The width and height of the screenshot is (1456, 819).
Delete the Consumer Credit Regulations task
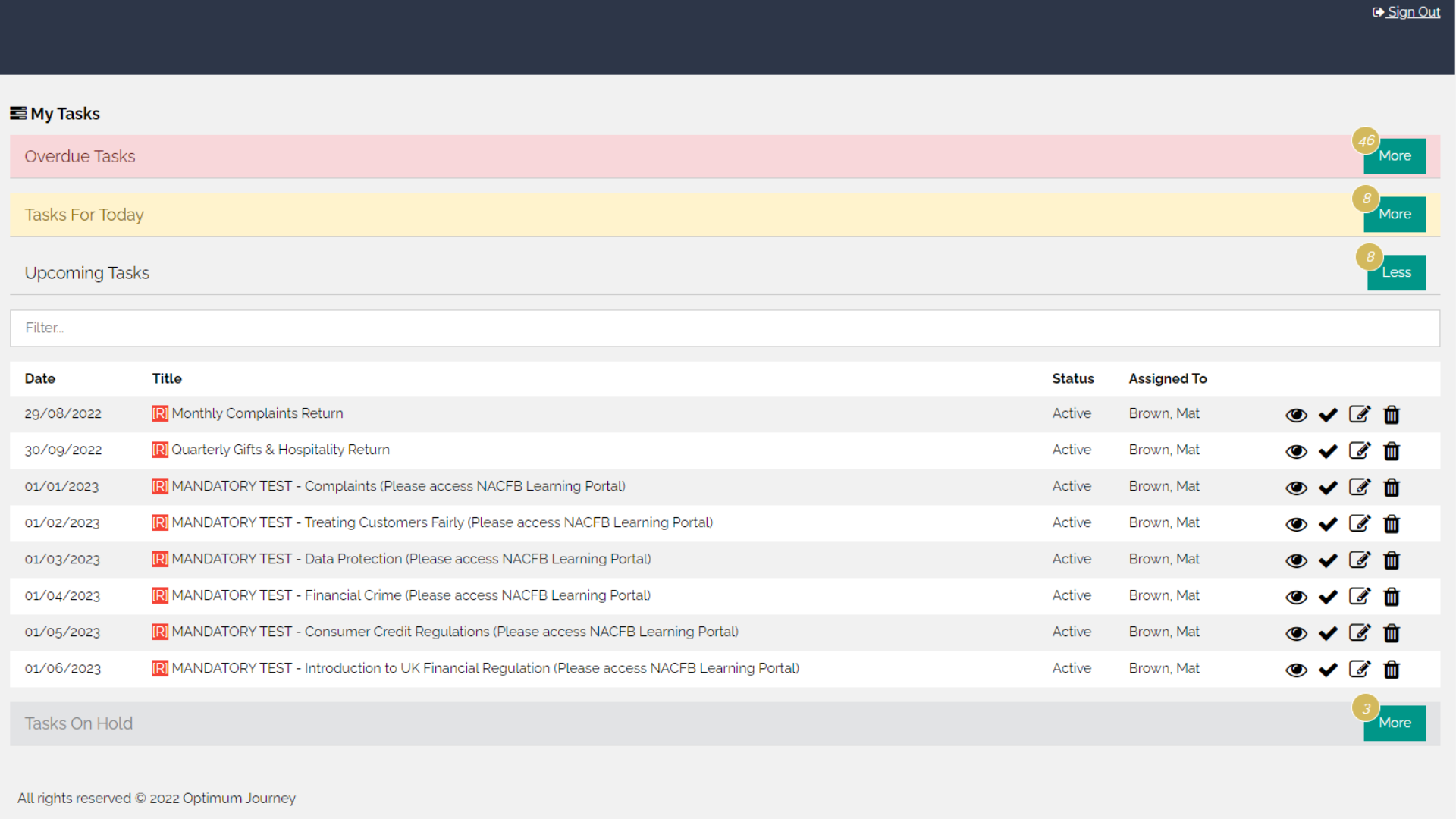(1391, 633)
